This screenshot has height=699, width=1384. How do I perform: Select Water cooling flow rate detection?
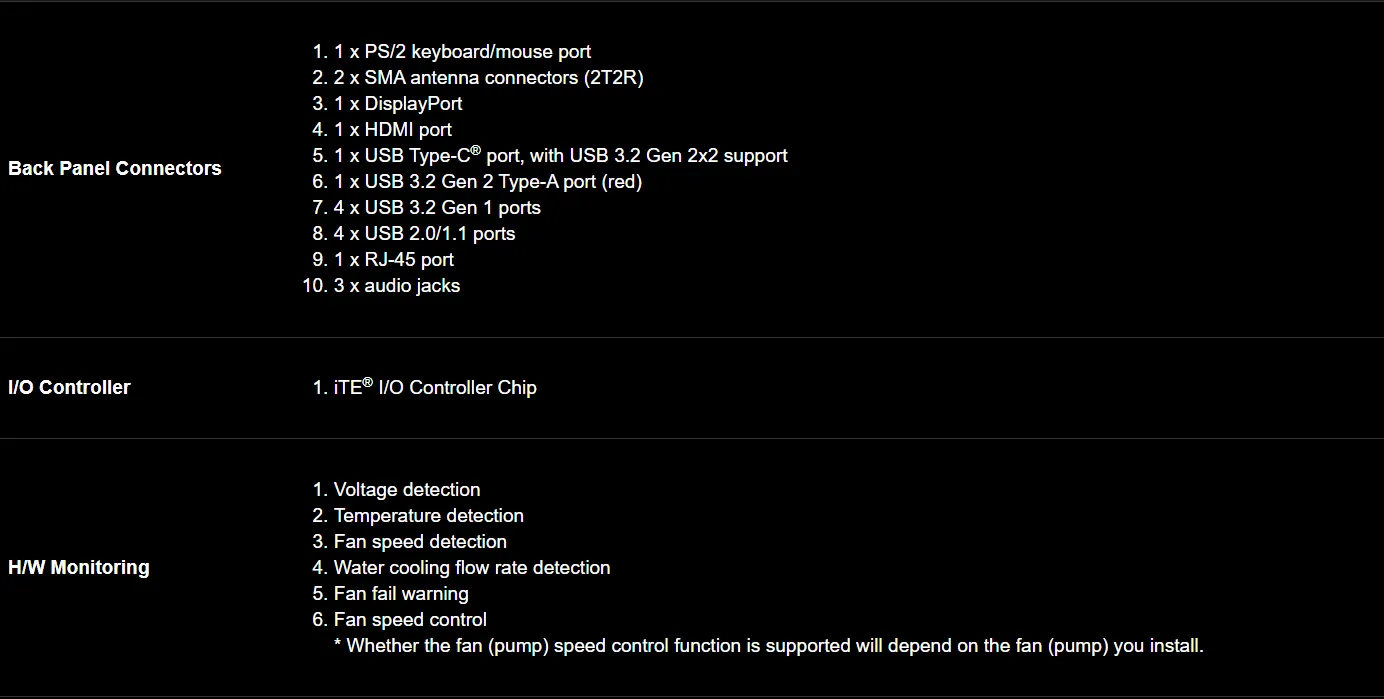(472, 568)
